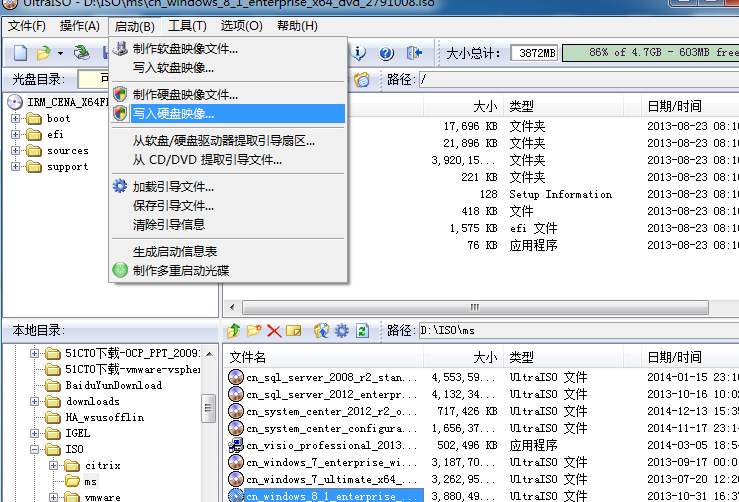
Task: Open the 工具(T) menu
Action: coord(187,26)
